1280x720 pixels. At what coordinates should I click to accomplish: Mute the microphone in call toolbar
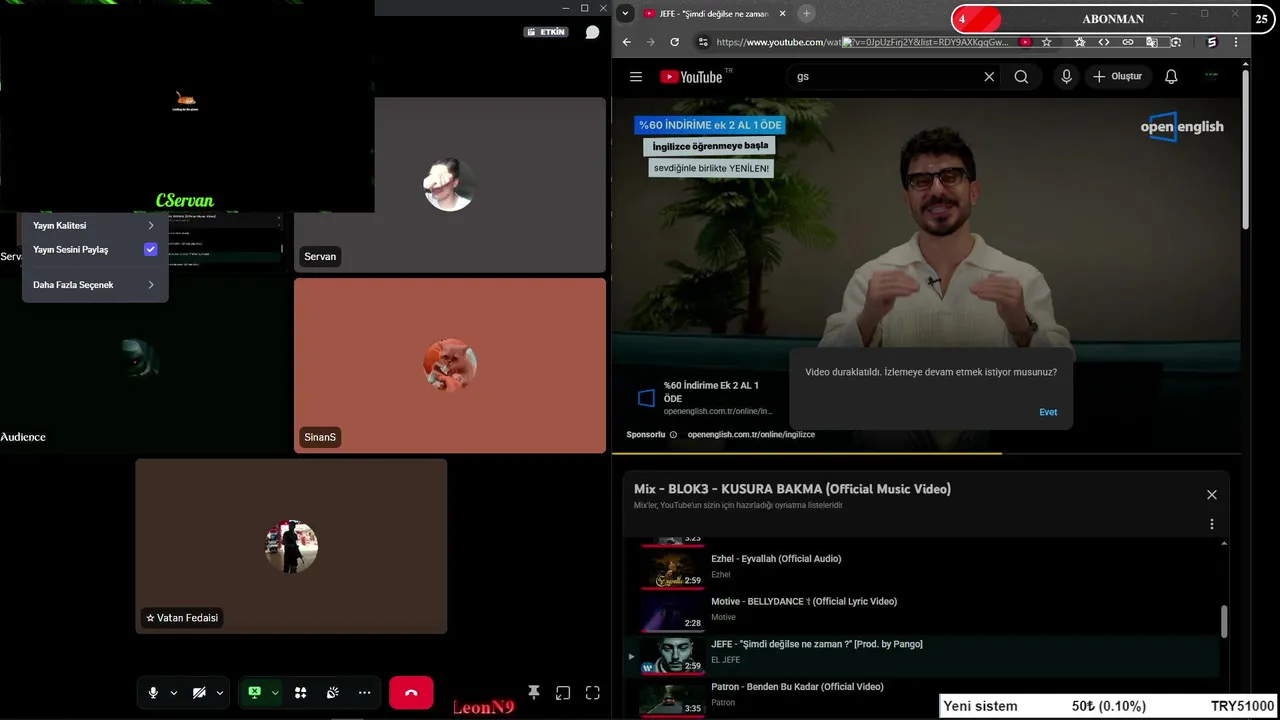click(x=153, y=693)
